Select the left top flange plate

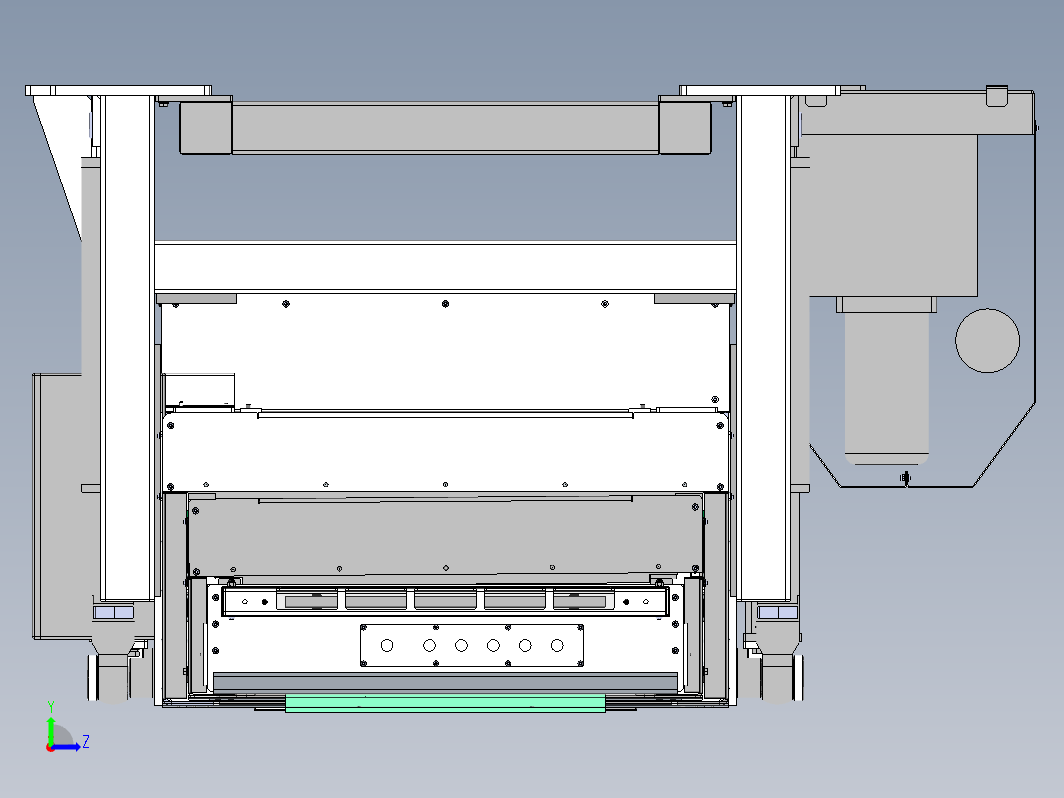pos(119,90)
